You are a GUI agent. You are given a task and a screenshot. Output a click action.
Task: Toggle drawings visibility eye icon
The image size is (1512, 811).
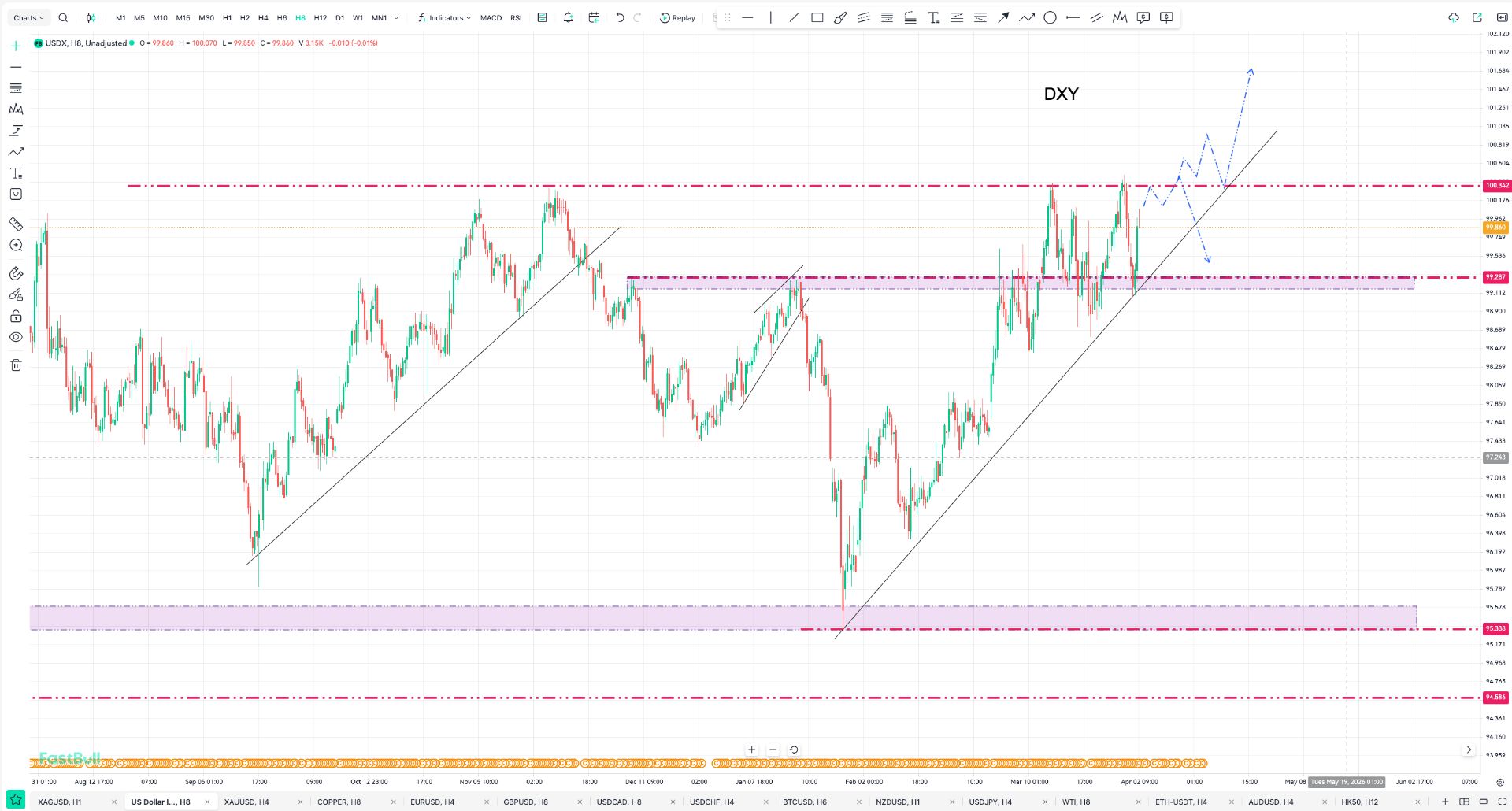pos(16,337)
